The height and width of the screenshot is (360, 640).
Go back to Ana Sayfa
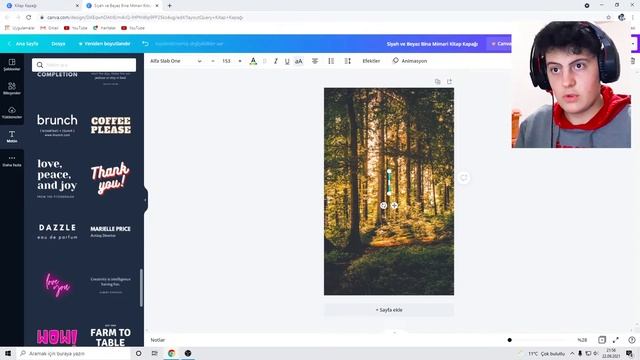23,44
